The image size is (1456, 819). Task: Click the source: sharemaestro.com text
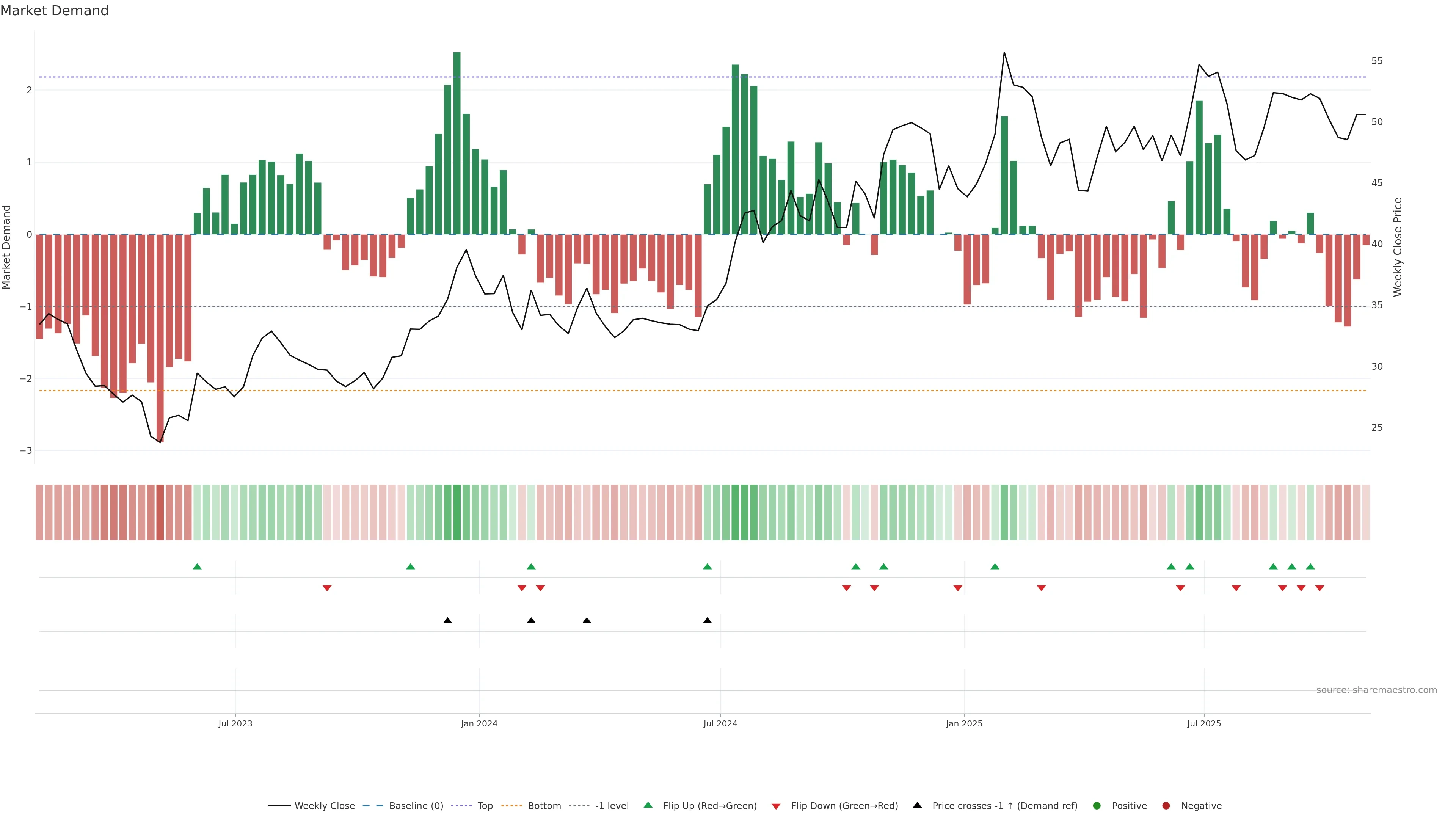pos(1376,690)
